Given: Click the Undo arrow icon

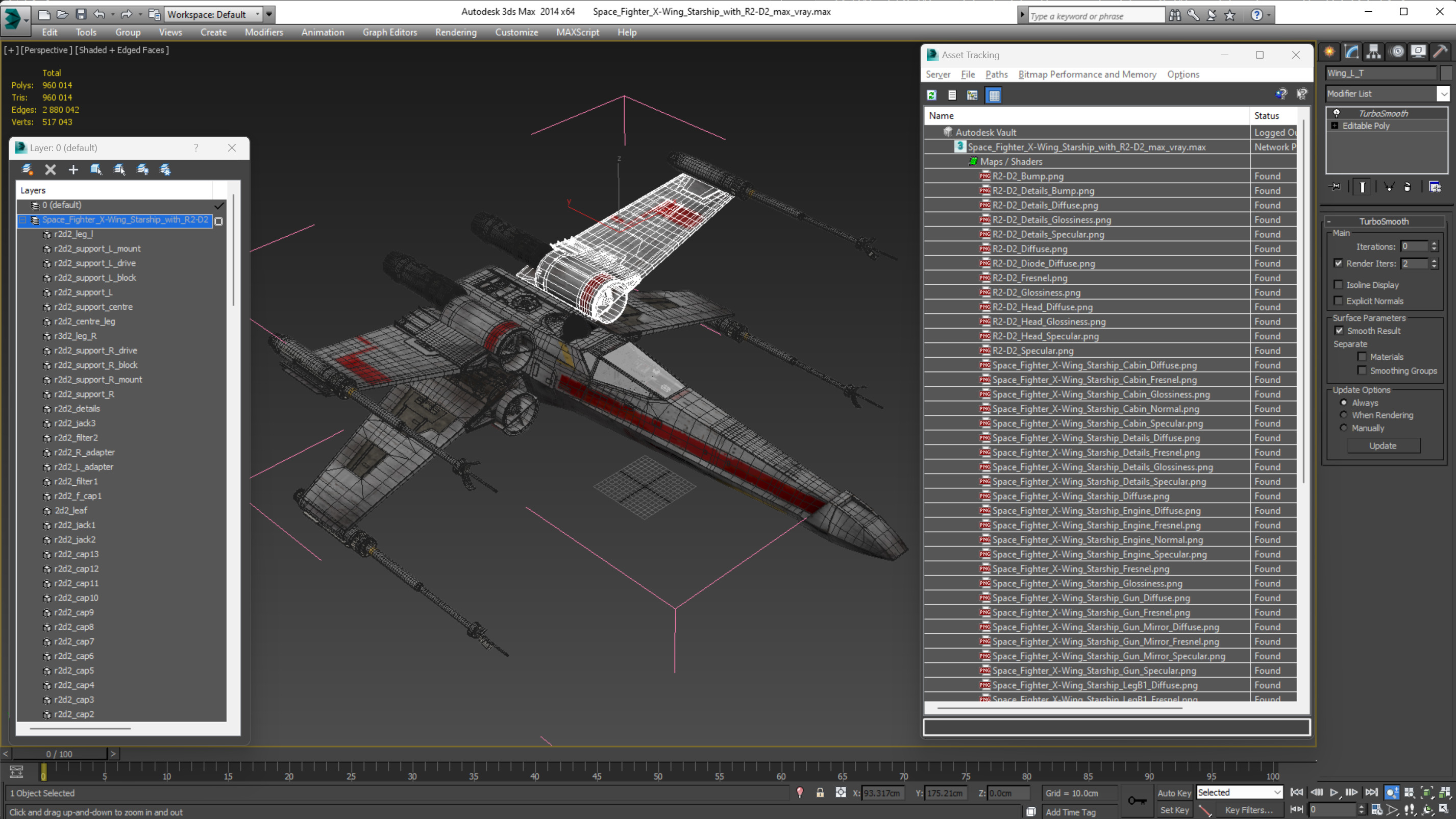Looking at the screenshot, I should tap(99, 14).
